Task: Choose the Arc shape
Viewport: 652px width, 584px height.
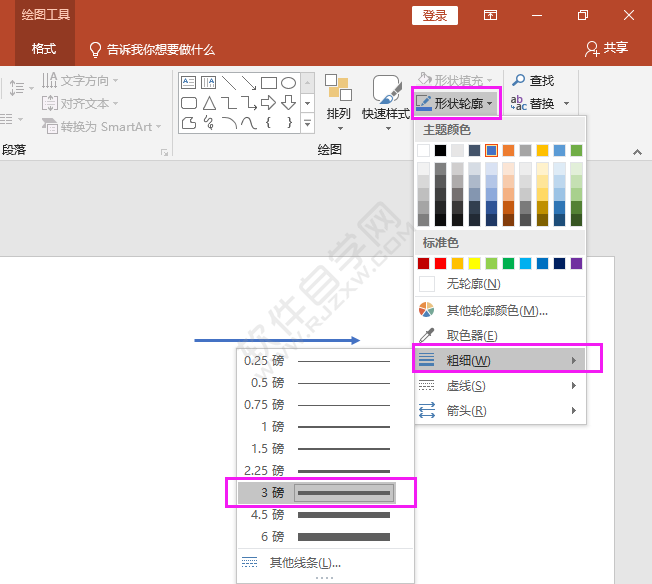Action: click(x=229, y=123)
